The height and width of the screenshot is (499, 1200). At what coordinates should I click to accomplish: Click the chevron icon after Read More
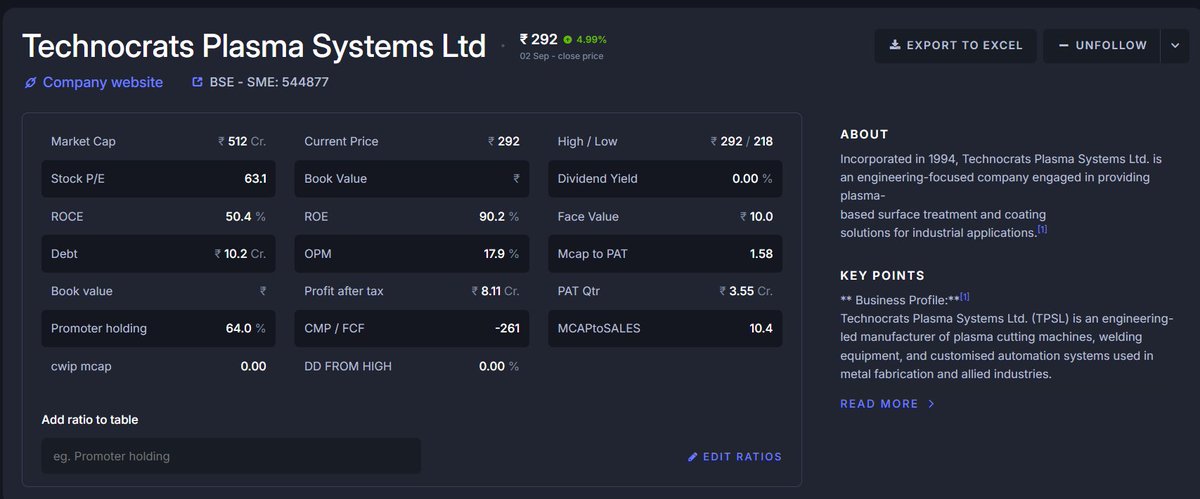point(931,404)
